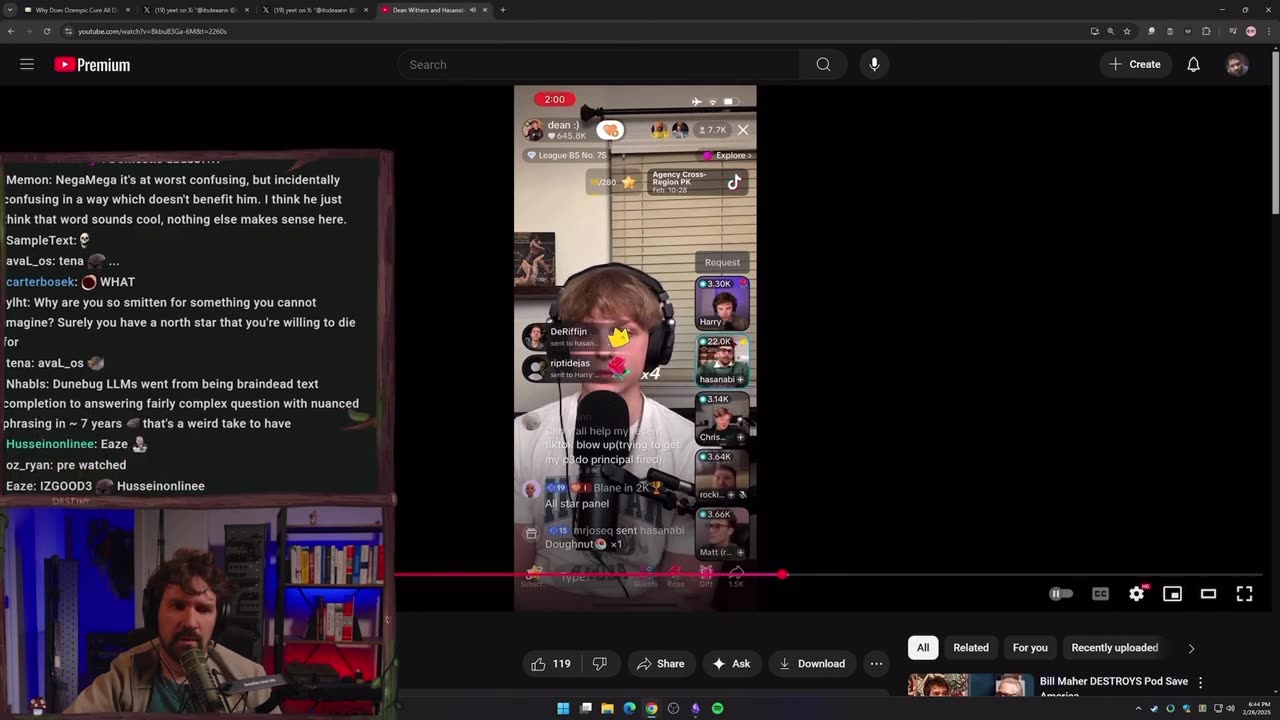Show hidden system tray icons

(1138, 709)
